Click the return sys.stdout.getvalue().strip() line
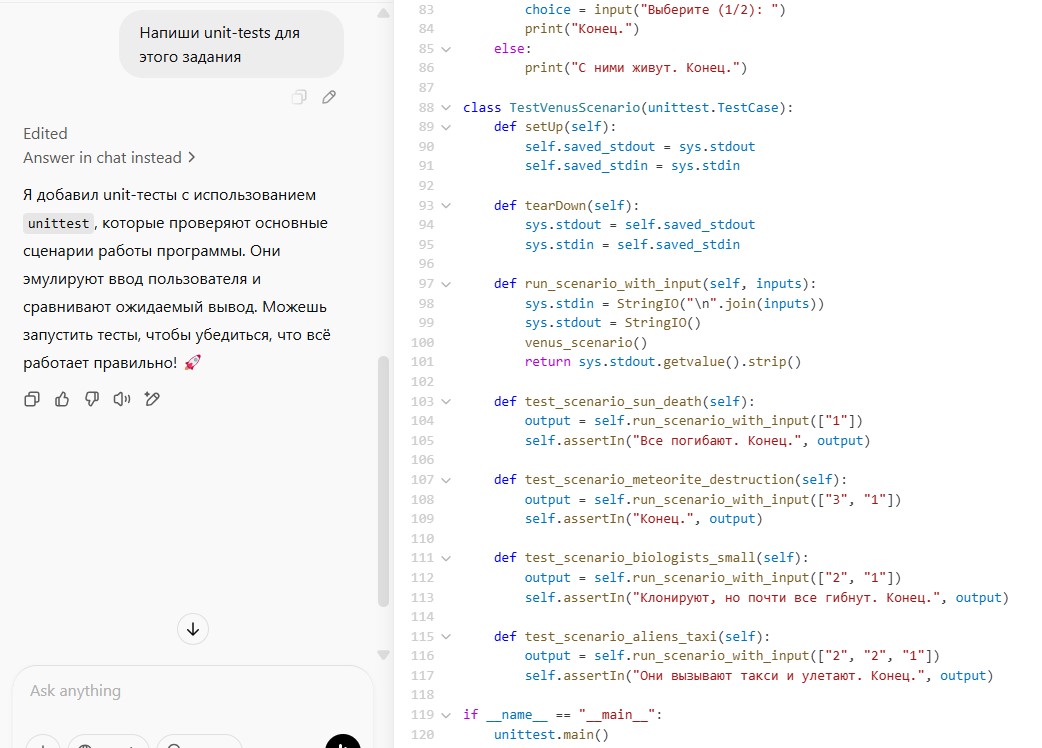The height and width of the screenshot is (748, 1042). click(663, 362)
